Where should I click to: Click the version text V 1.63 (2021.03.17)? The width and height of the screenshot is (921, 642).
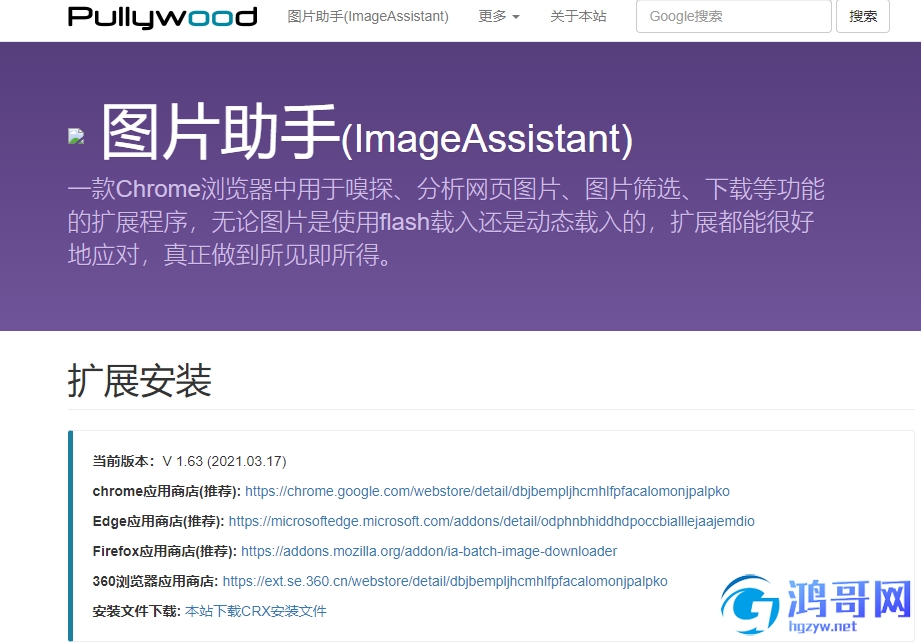pyautogui.click(x=224, y=461)
